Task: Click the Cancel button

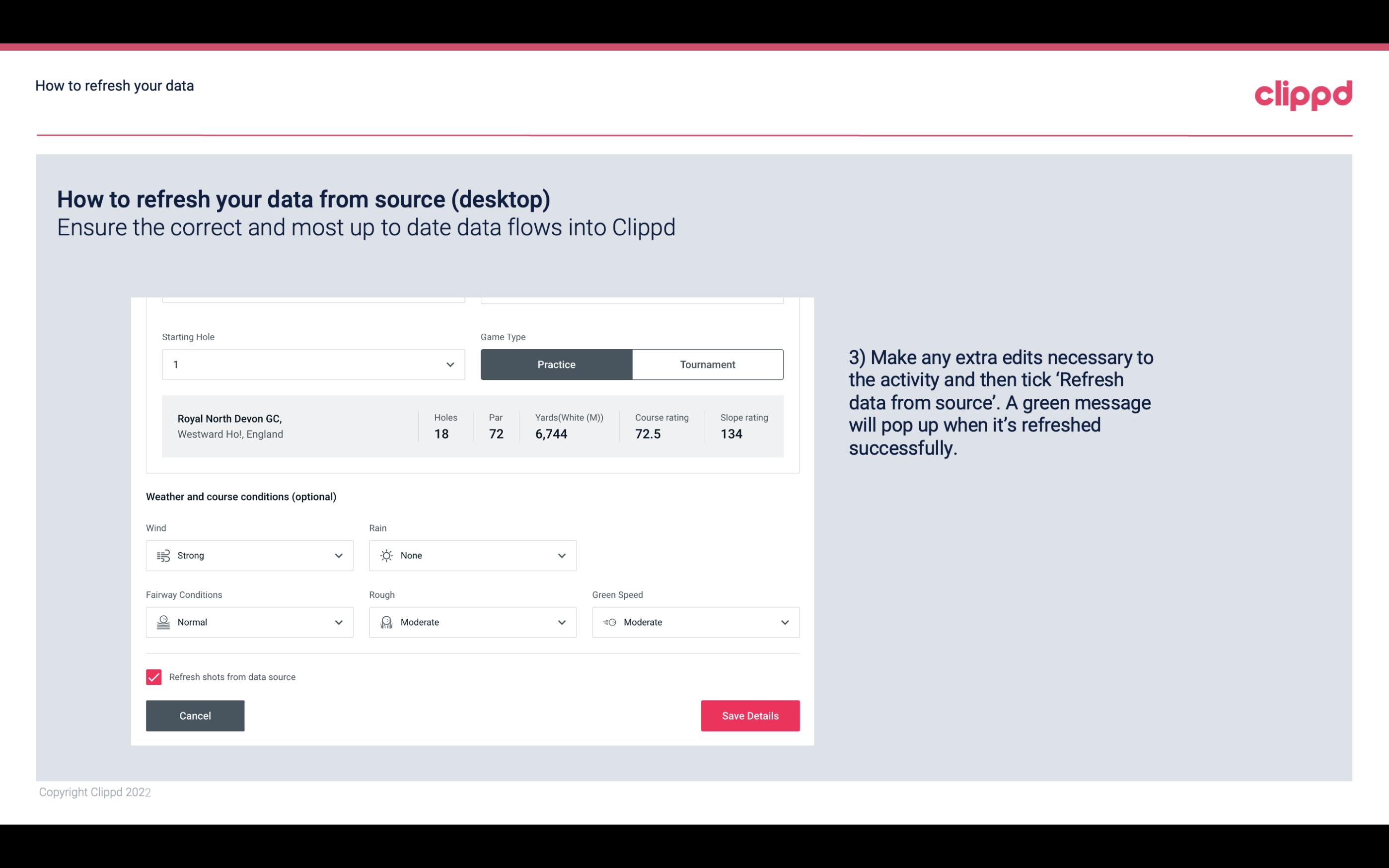Action: point(195,715)
